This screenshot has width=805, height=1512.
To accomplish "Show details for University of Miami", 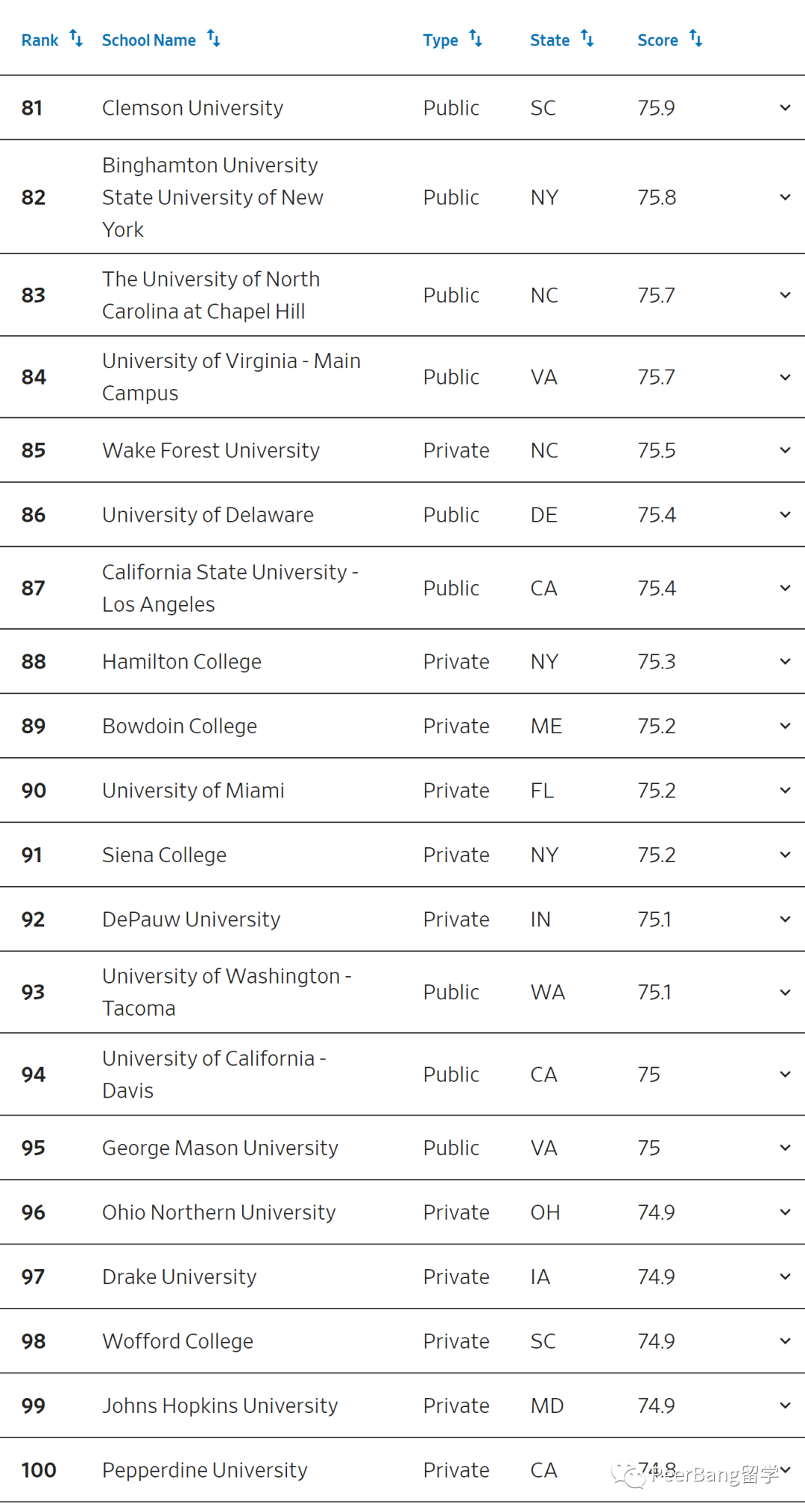I will pyautogui.click(x=785, y=791).
